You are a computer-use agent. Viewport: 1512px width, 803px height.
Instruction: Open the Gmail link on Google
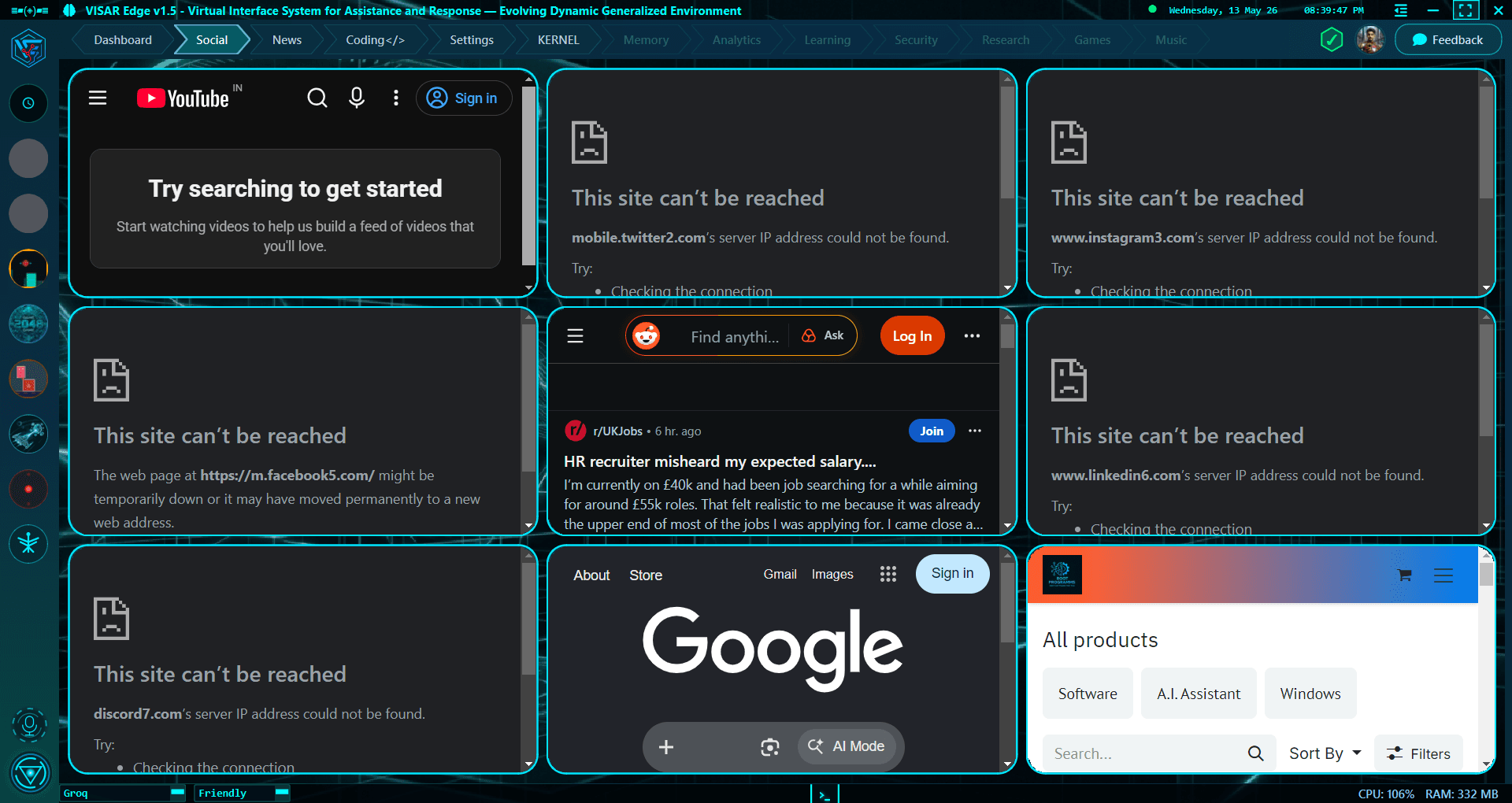tap(780, 574)
